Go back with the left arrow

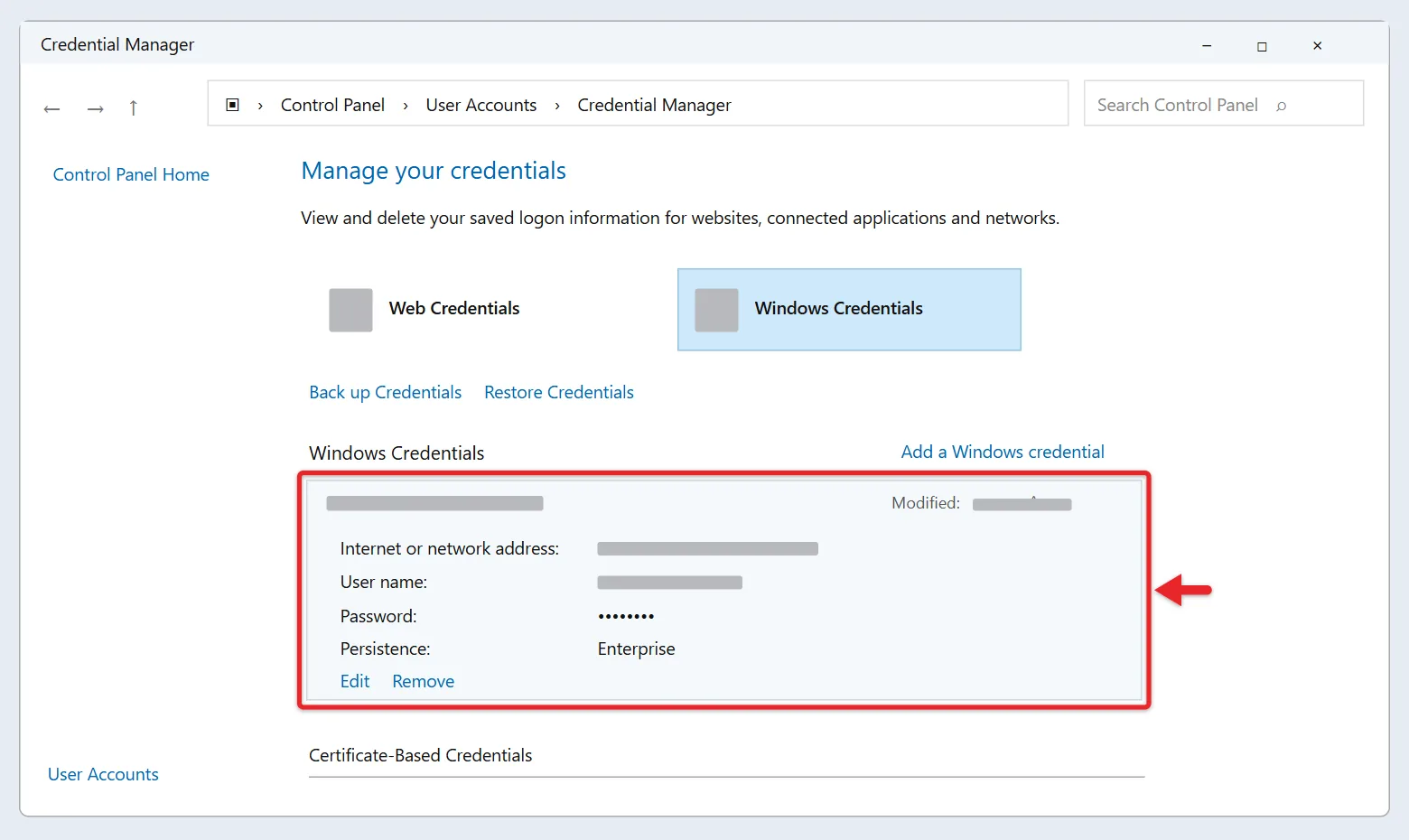51,109
